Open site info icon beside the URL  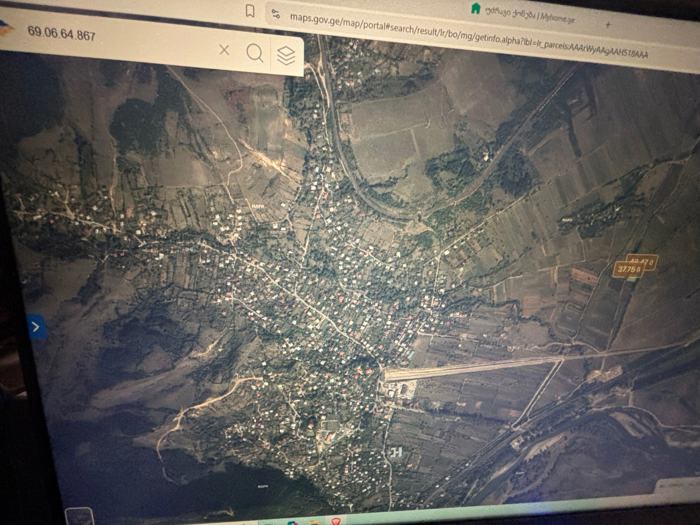[x=273, y=14]
